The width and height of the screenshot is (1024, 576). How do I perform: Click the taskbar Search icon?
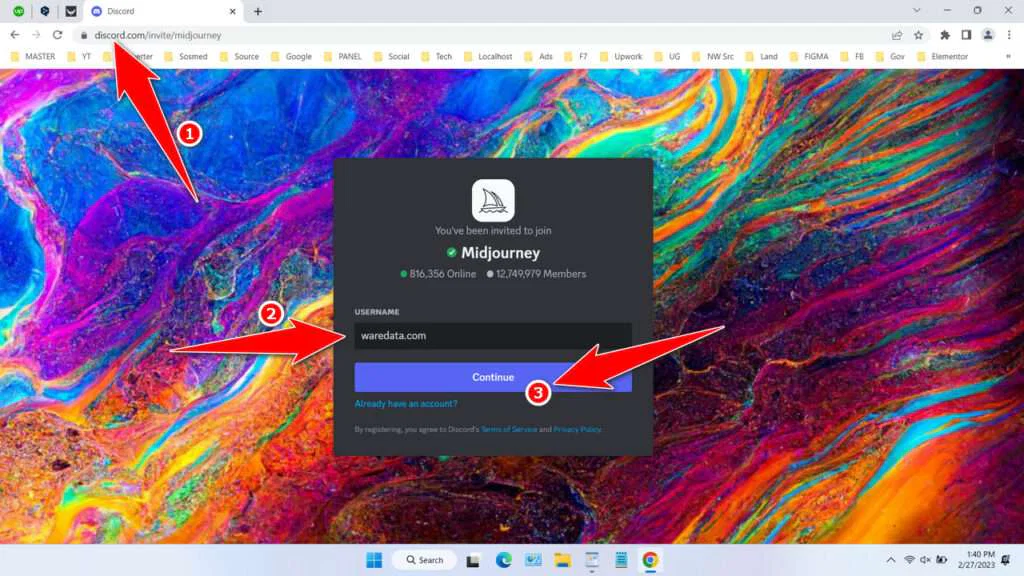point(424,560)
